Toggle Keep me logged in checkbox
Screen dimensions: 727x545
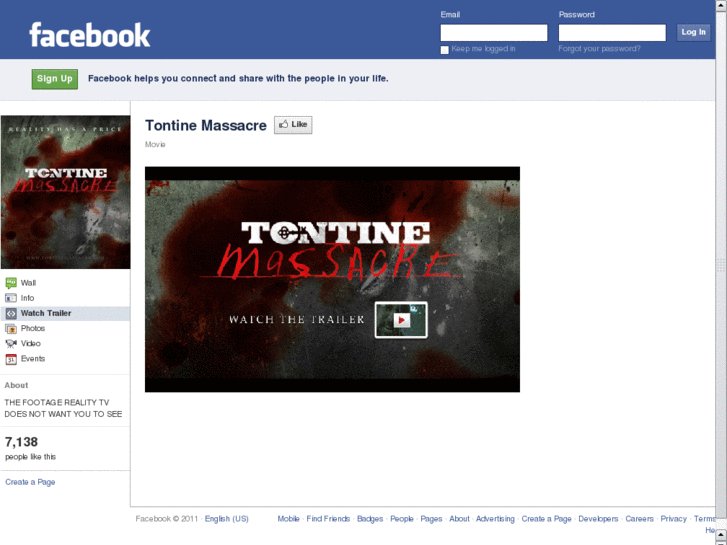445,50
